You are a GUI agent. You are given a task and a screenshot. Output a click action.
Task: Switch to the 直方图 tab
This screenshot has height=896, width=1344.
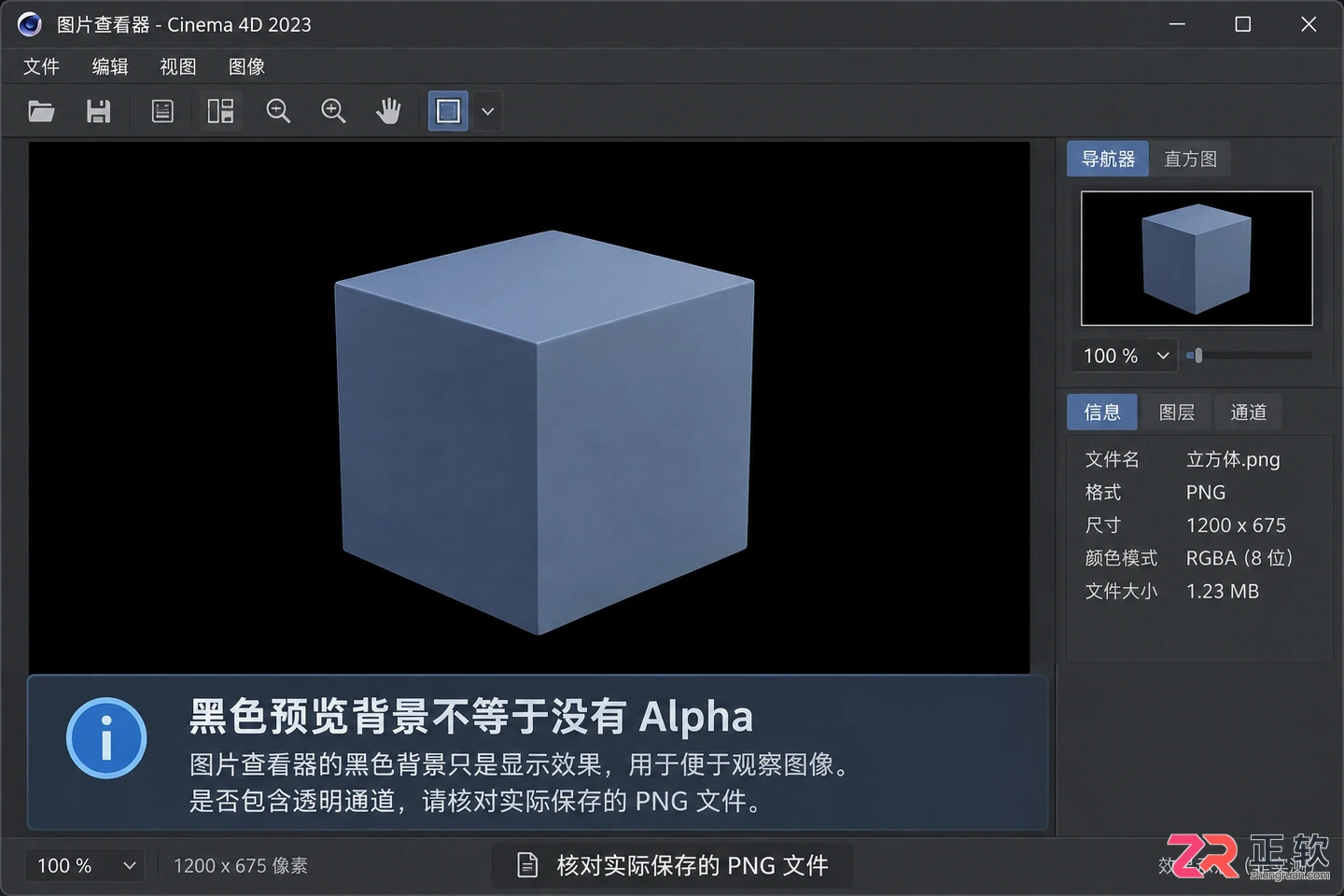click(x=1190, y=159)
